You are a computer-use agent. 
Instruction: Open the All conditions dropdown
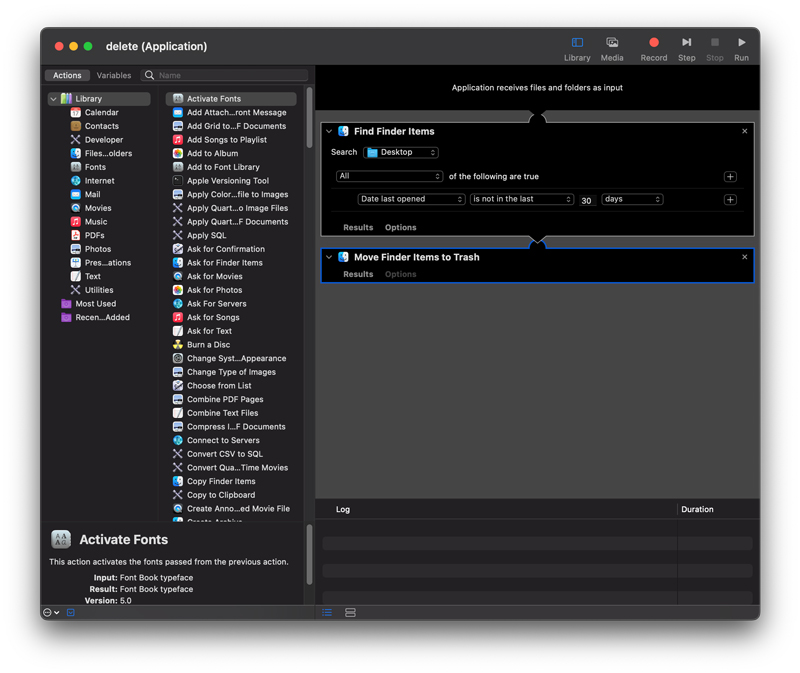389,177
